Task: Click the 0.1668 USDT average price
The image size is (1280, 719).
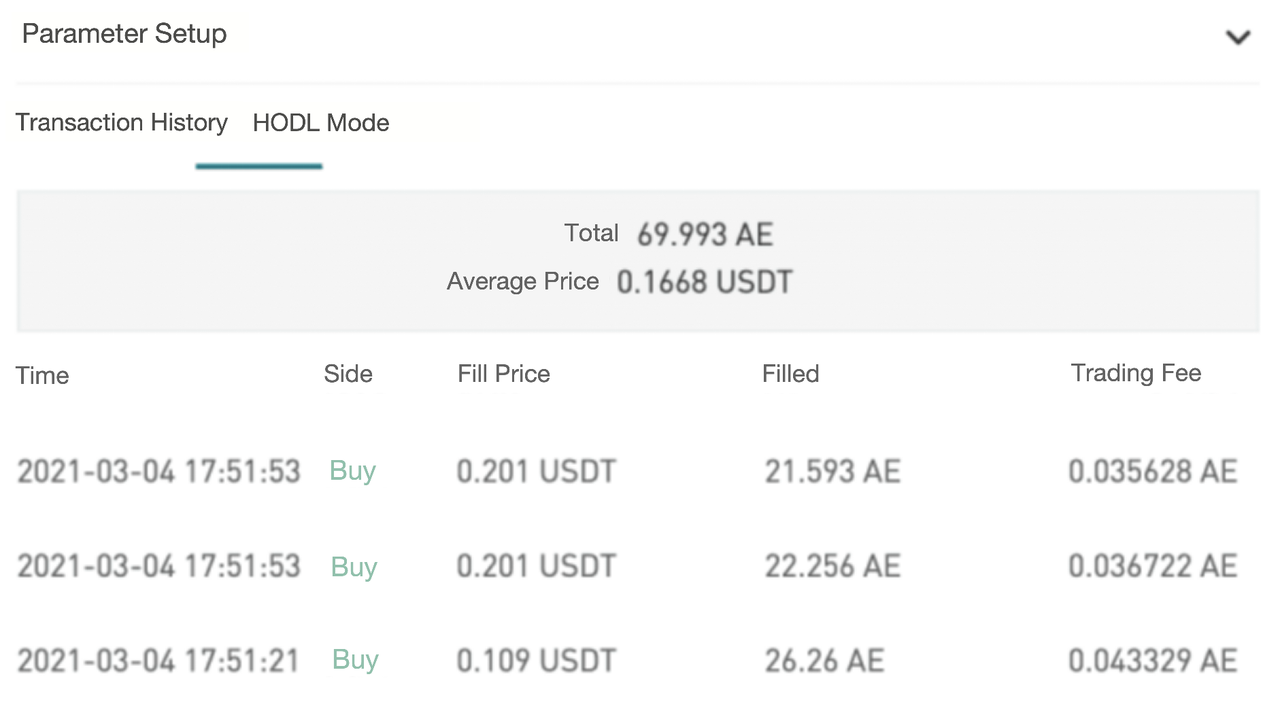Action: (x=704, y=282)
